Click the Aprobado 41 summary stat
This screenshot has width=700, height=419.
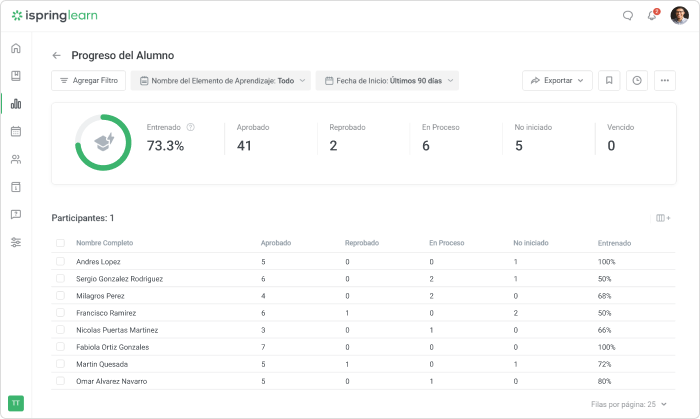coord(253,138)
